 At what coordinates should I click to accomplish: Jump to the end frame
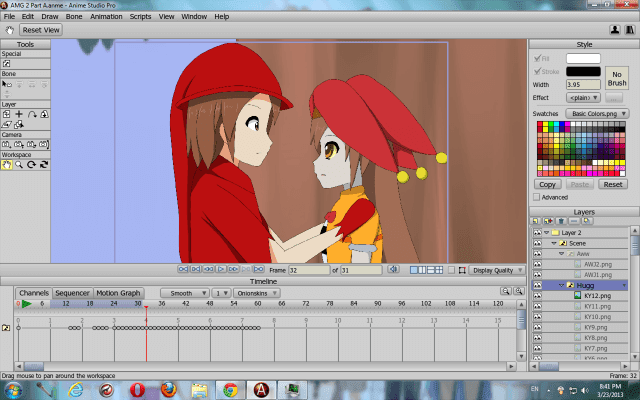(x=259, y=269)
